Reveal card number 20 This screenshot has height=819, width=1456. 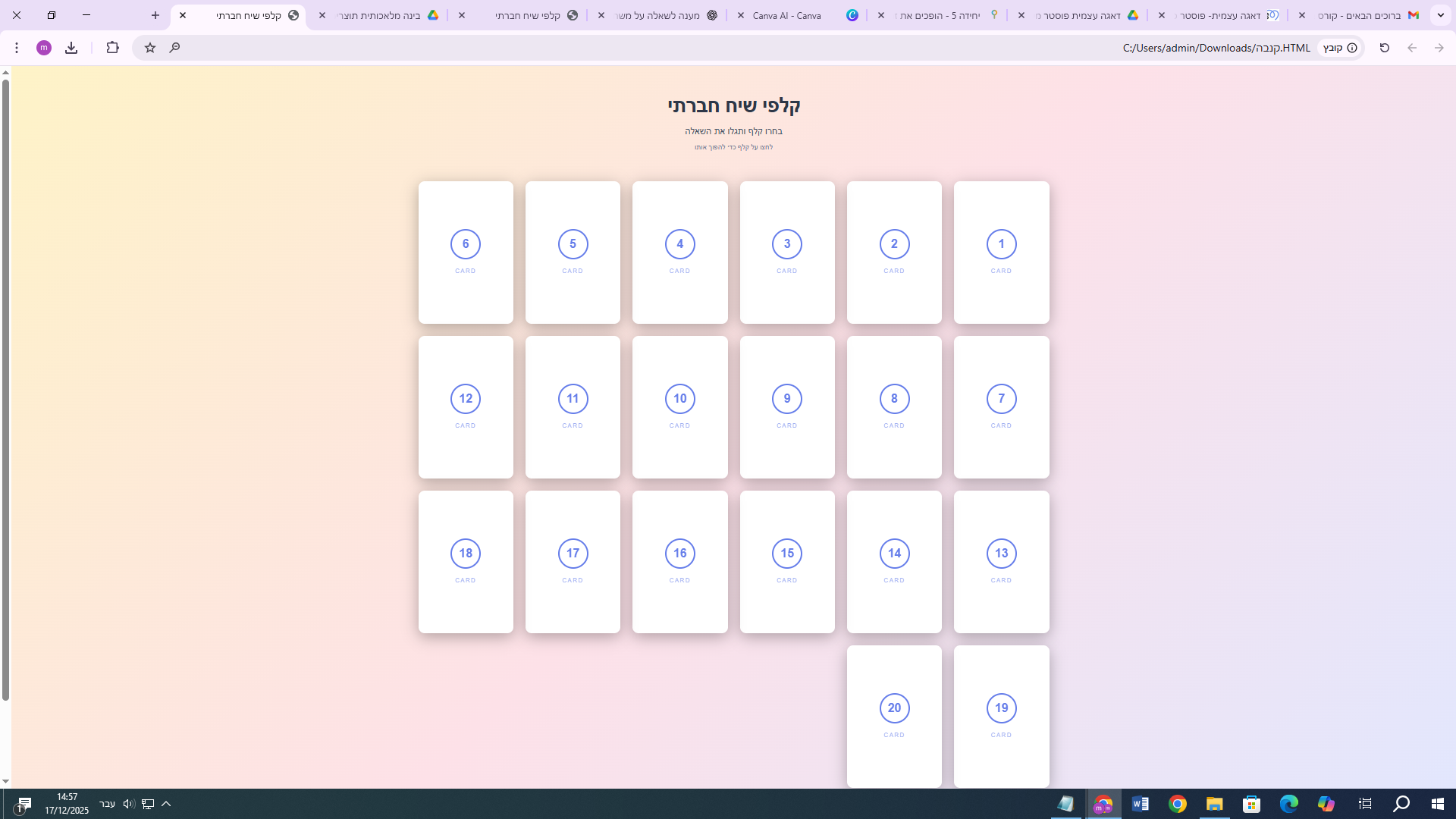point(894,717)
